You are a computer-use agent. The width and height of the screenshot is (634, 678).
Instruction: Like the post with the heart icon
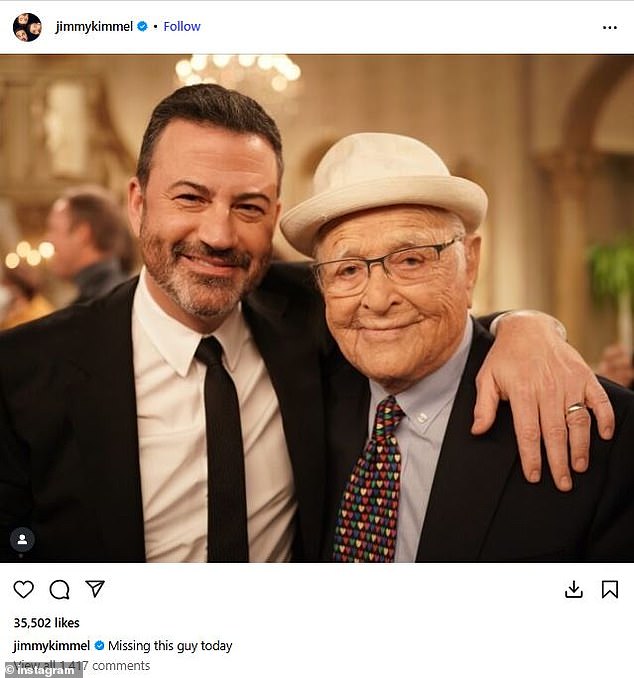24,589
